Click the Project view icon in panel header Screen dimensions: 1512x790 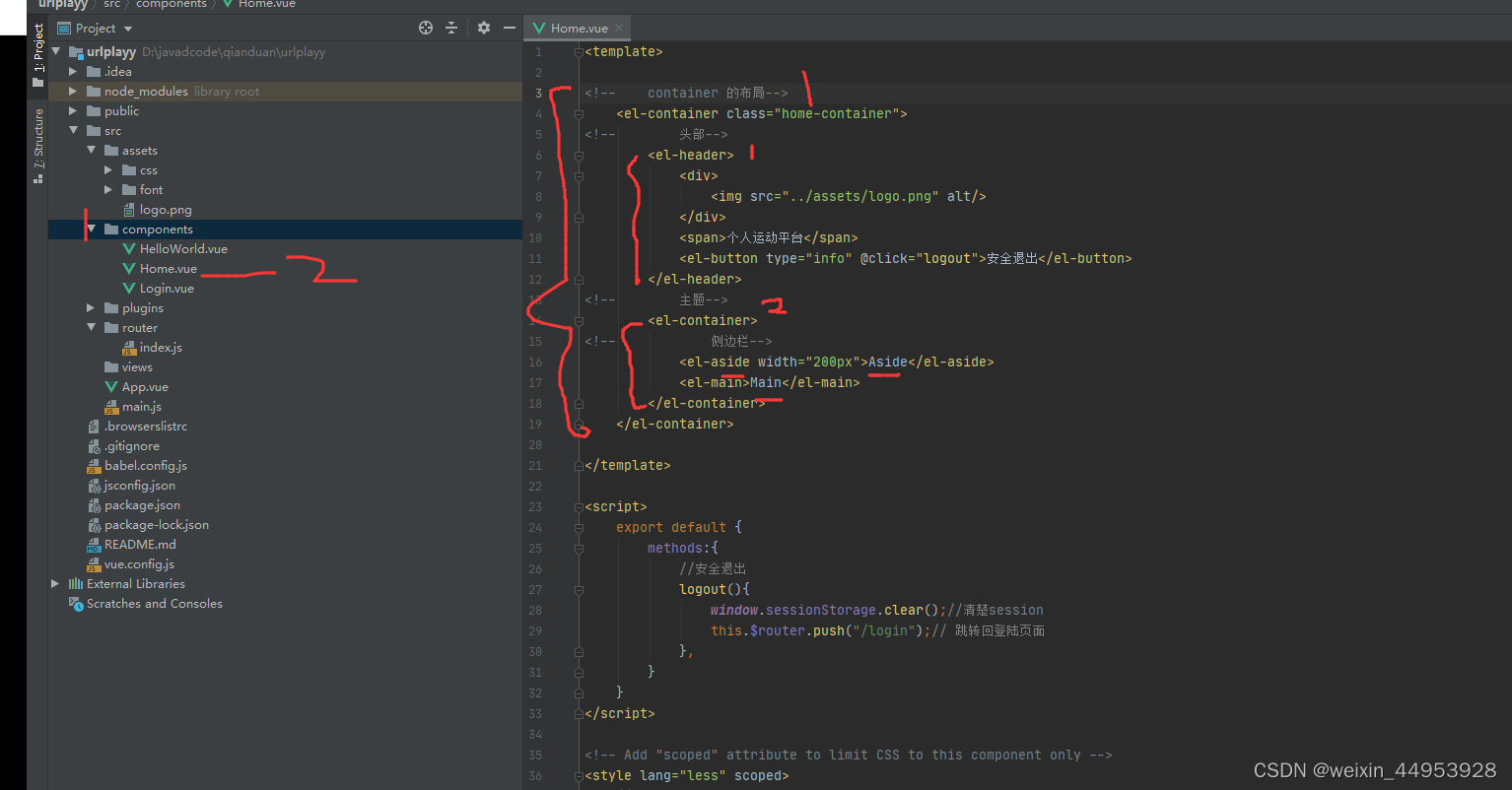coord(64,28)
